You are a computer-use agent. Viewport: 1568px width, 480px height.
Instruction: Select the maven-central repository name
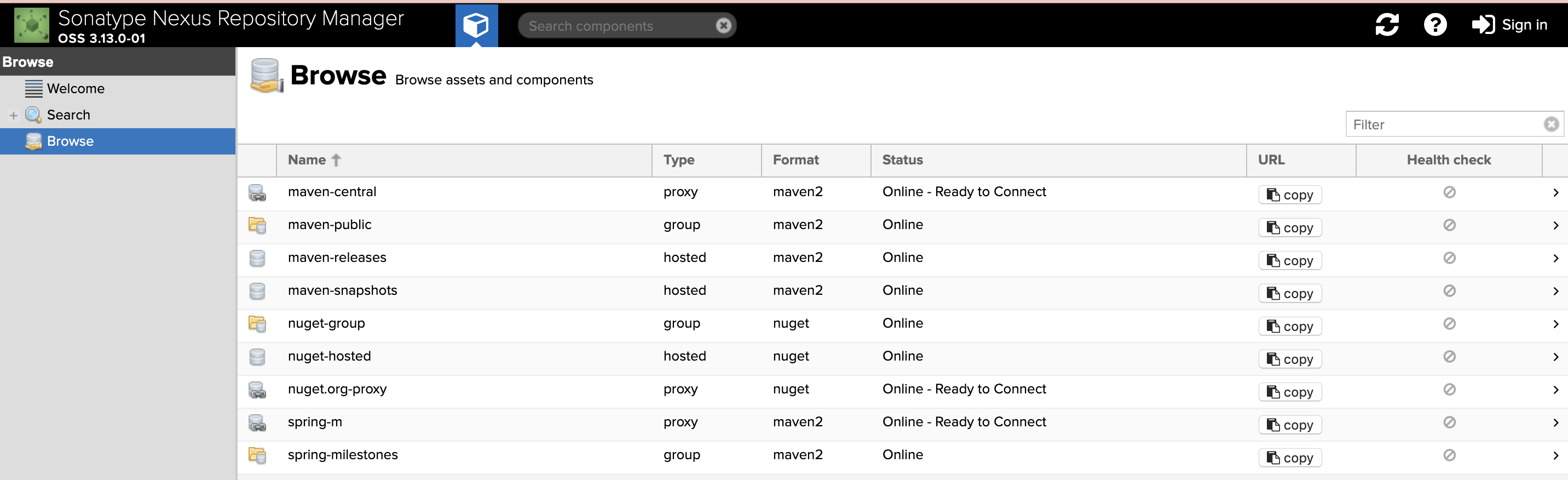(332, 192)
